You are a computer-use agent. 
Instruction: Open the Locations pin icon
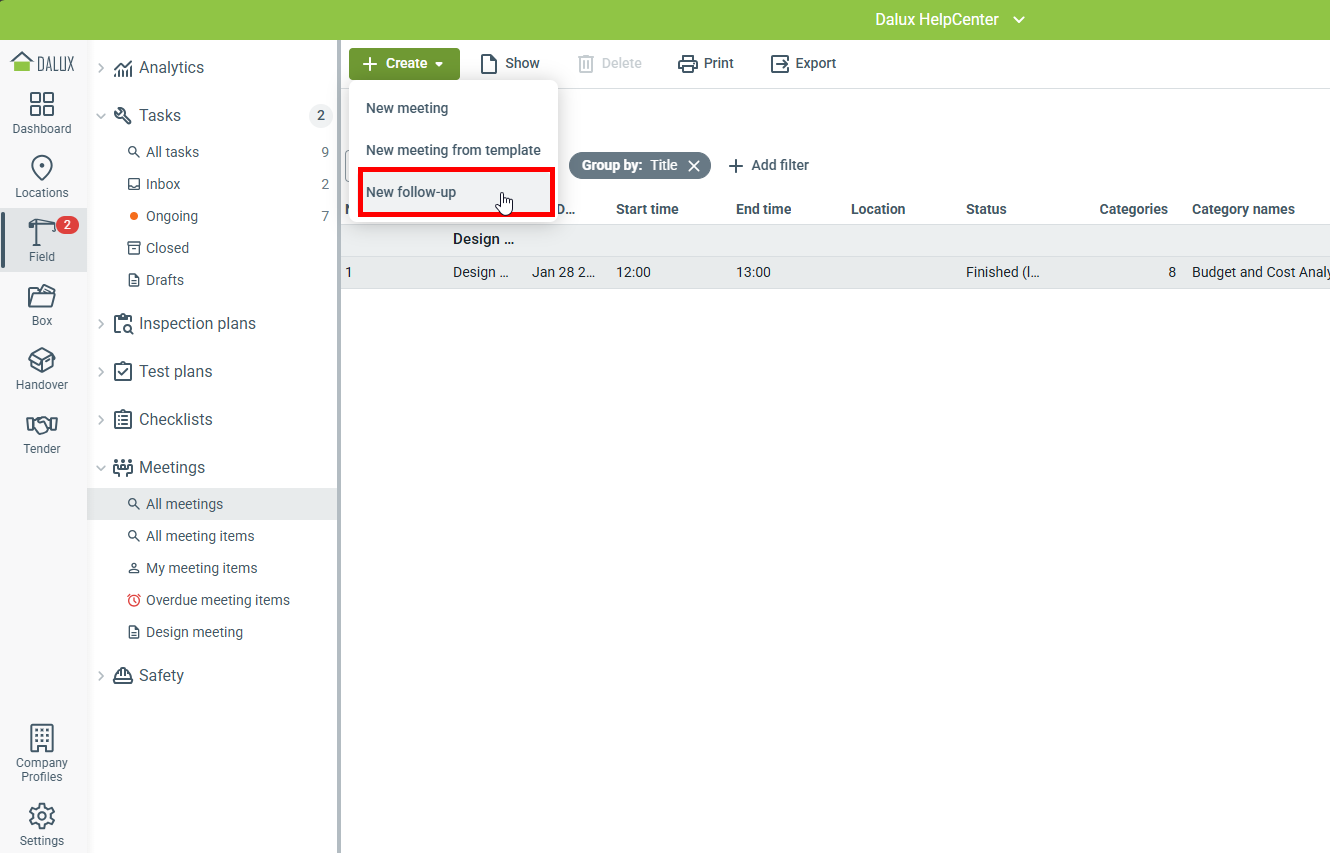(42, 169)
